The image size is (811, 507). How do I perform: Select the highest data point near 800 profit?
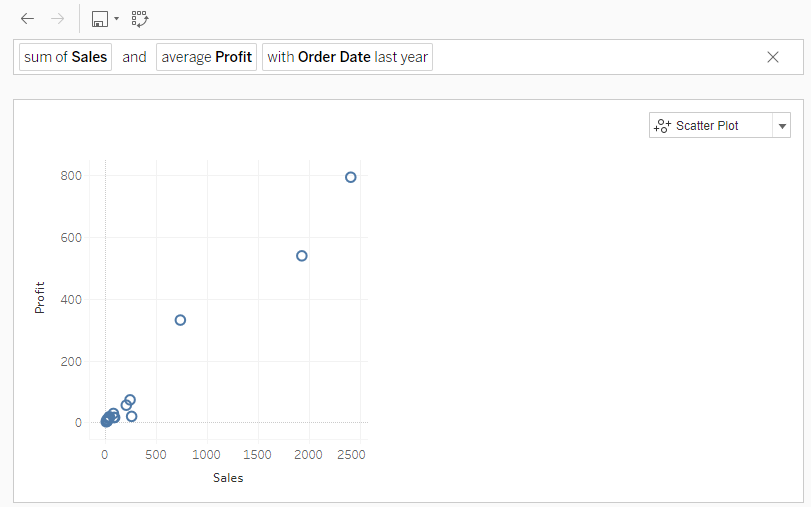pyautogui.click(x=351, y=177)
